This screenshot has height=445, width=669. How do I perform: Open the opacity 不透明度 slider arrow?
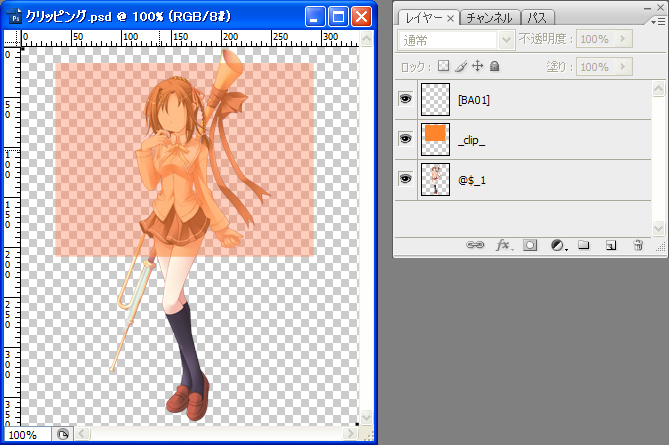[x=623, y=39]
